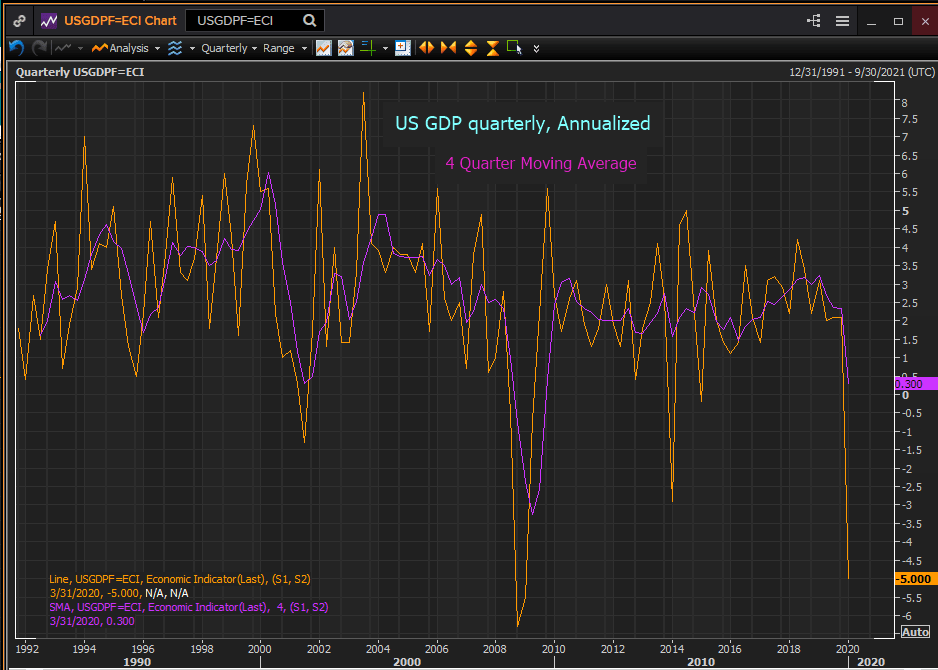
Task: Click the layered chart image icon
Action: [346, 48]
